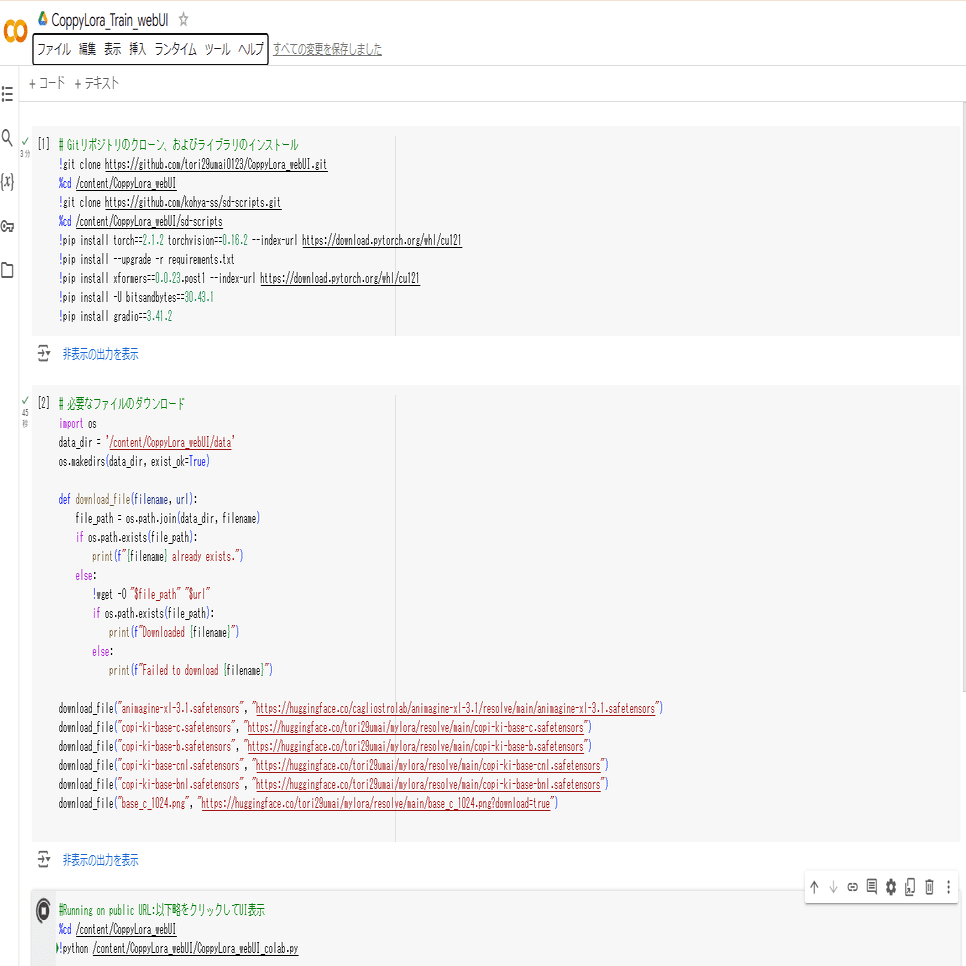Click the output icon below cell [2]

44,859
